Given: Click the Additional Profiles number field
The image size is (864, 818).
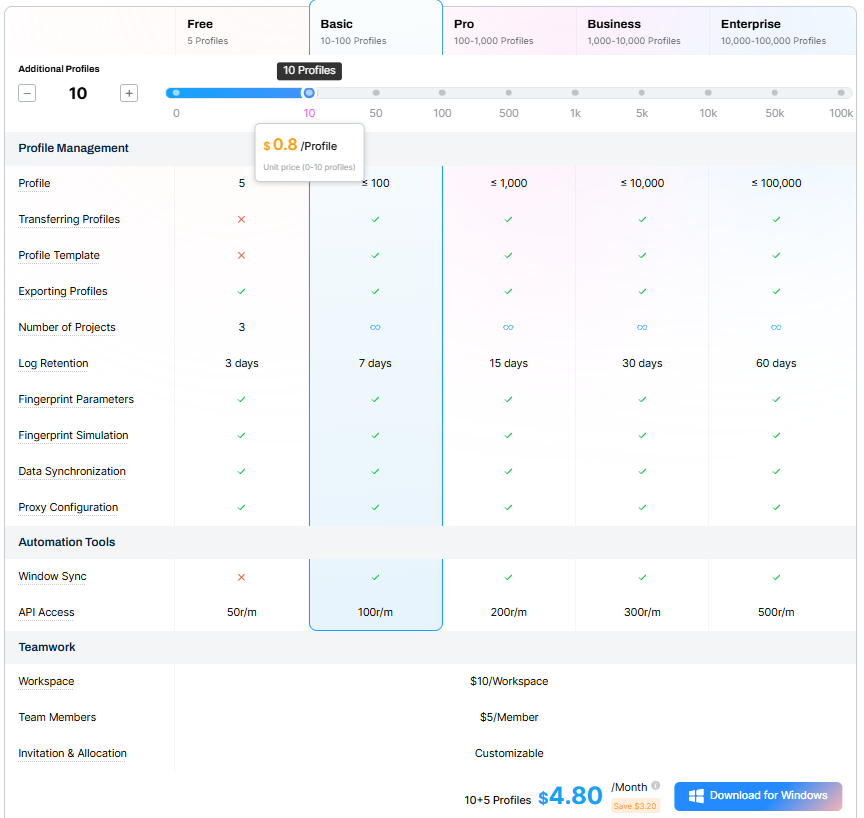Looking at the screenshot, I should [78, 93].
